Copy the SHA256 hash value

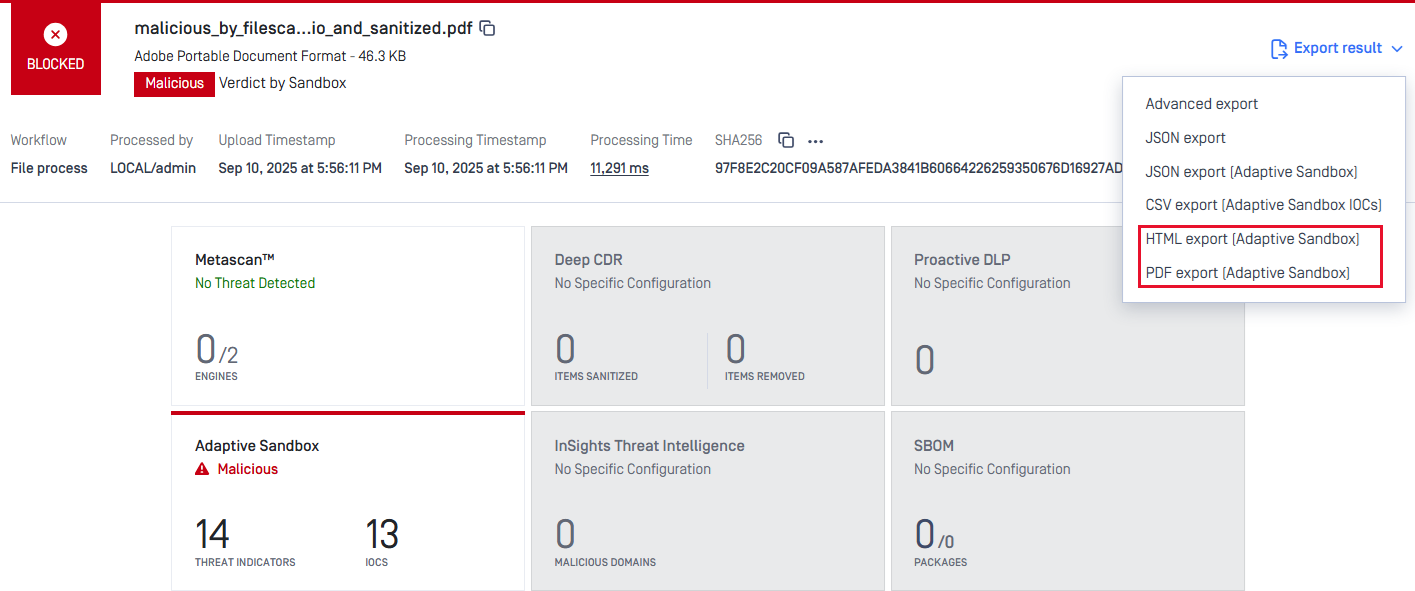click(x=786, y=141)
